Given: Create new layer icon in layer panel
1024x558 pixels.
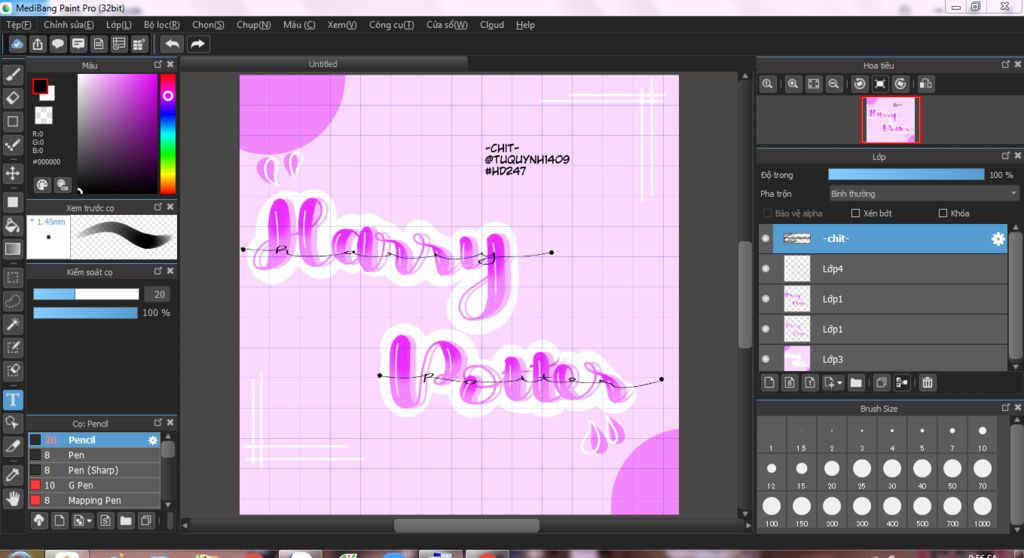Looking at the screenshot, I should tap(769, 383).
